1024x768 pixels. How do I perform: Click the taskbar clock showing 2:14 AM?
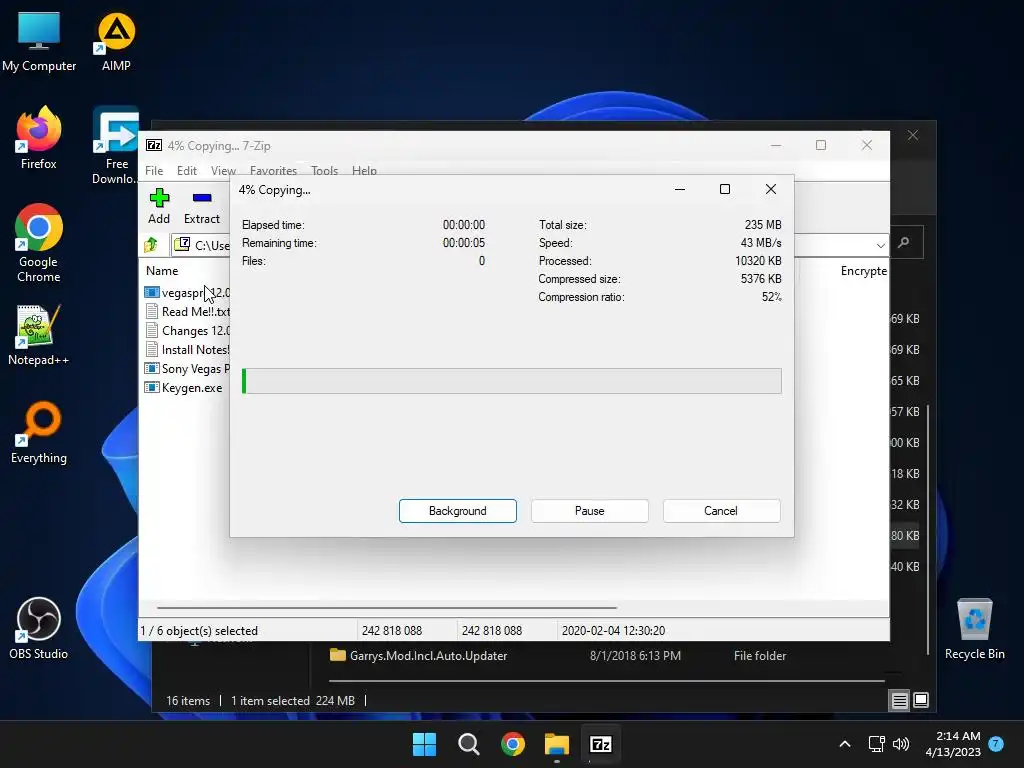(x=953, y=744)
